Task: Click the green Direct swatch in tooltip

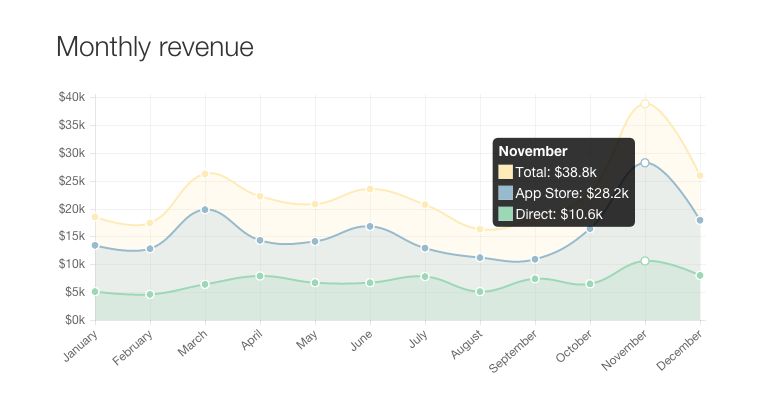Action: (x=506, y=214)
